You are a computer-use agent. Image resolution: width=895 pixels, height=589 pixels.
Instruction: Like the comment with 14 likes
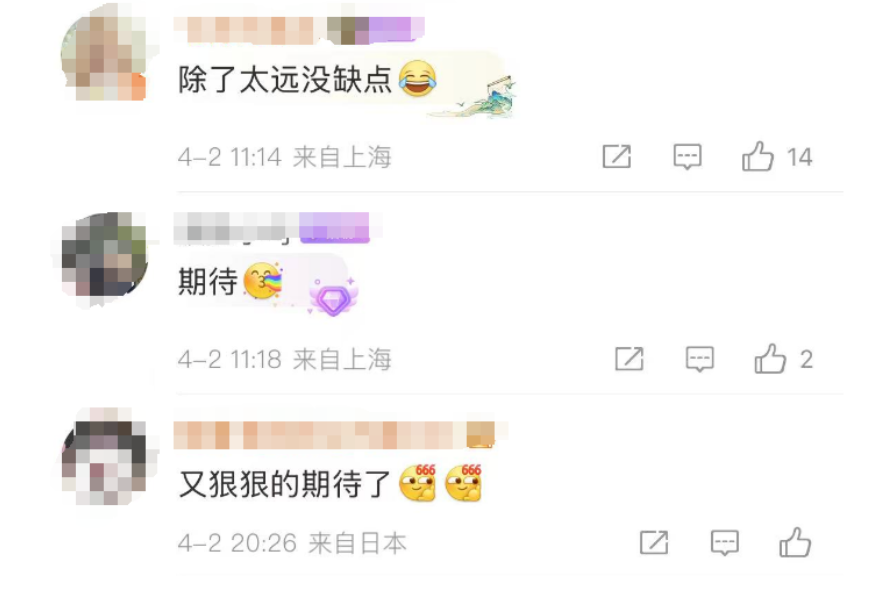[757, 156]
